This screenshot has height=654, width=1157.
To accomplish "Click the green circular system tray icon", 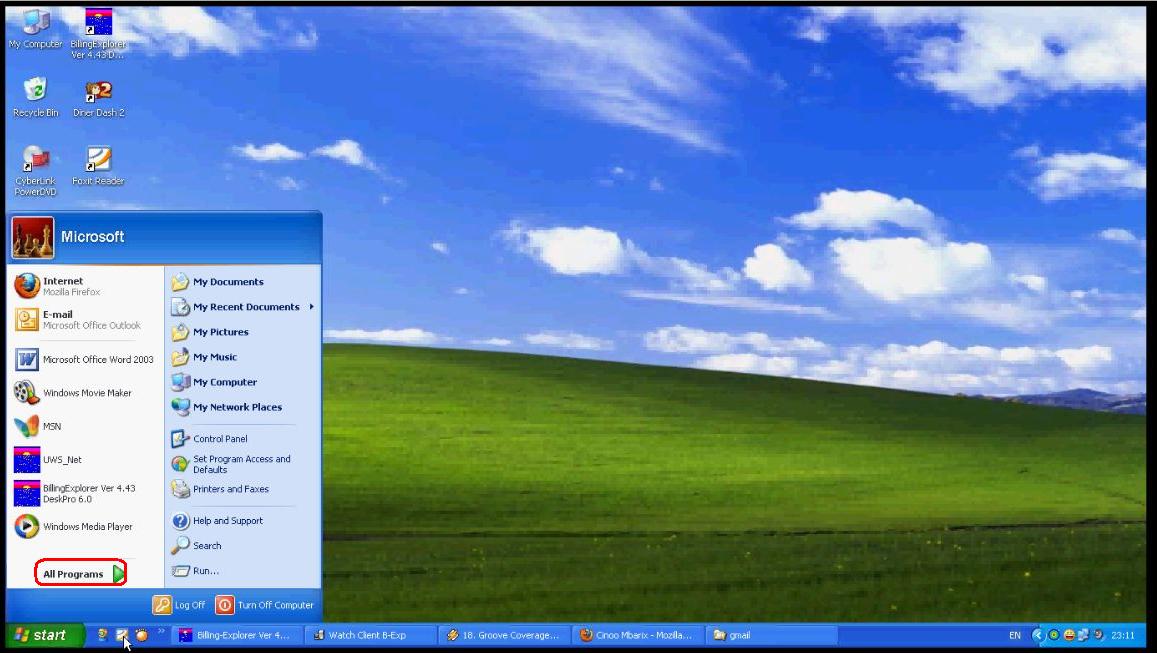I will point(1054,635).
